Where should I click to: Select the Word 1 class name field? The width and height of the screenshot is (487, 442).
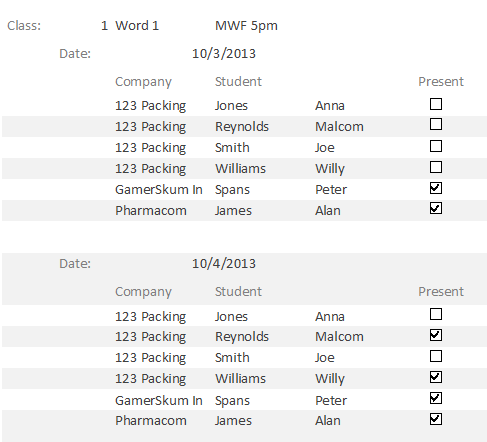pos(137,26)
